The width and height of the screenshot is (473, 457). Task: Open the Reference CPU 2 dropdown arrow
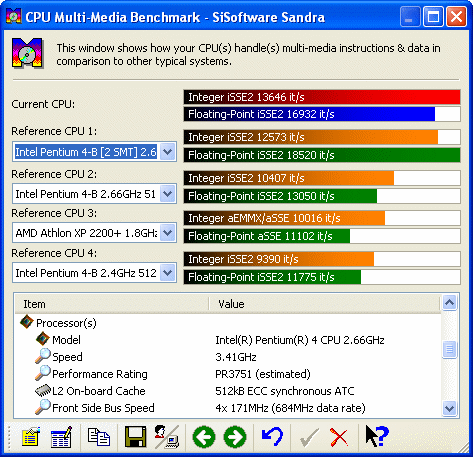coord(168,194)
